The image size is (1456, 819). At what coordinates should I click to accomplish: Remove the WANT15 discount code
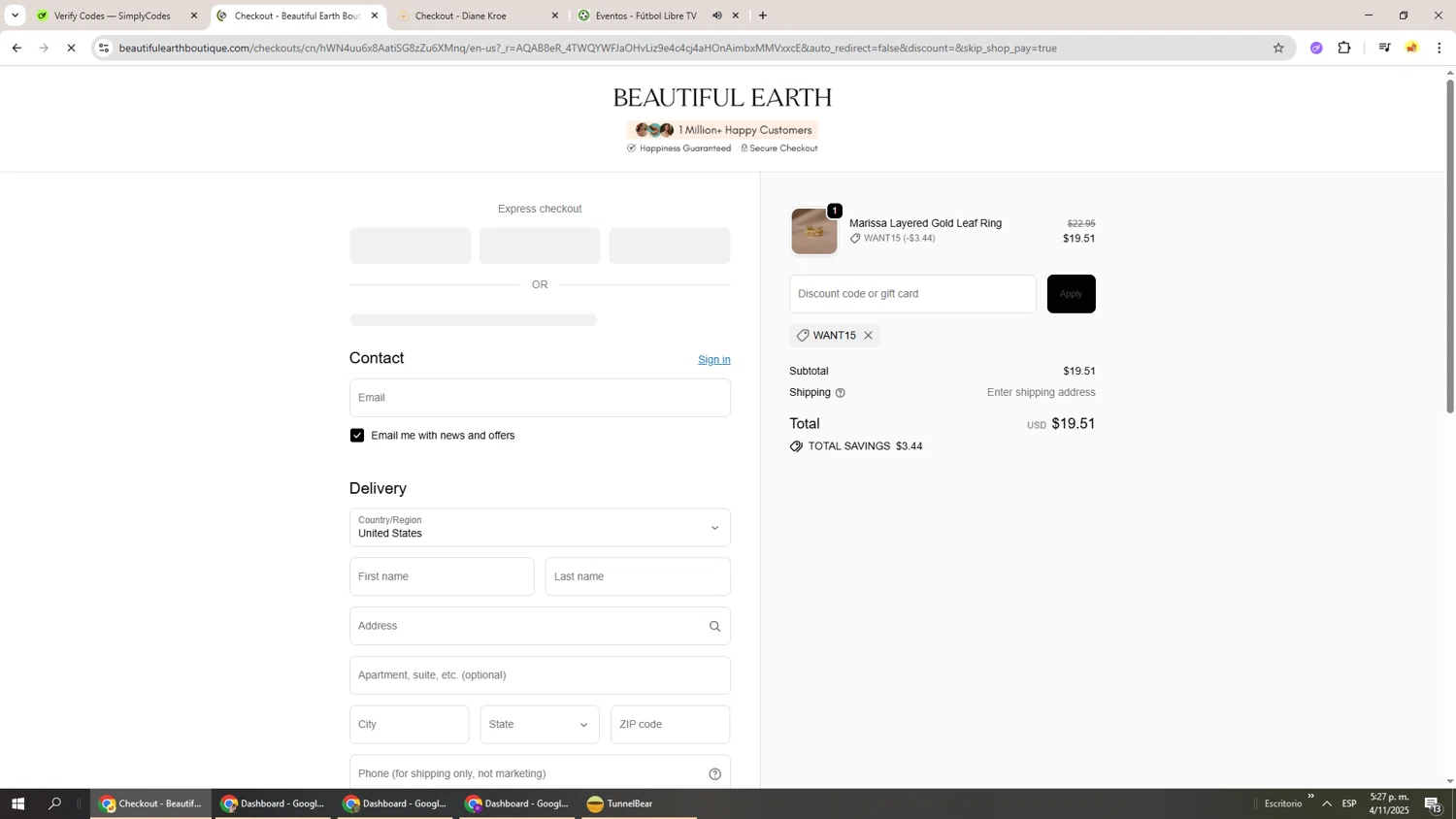(868, 336)
